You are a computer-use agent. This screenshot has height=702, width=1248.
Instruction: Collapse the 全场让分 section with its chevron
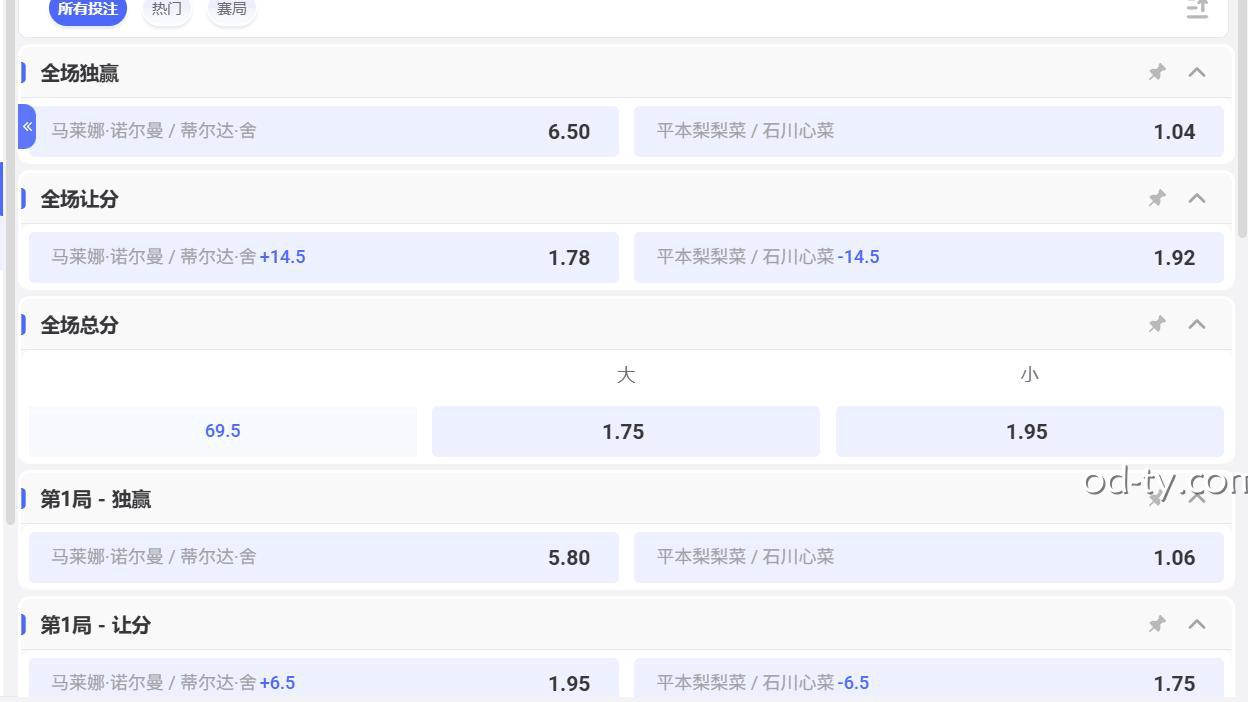[1197, 198]
